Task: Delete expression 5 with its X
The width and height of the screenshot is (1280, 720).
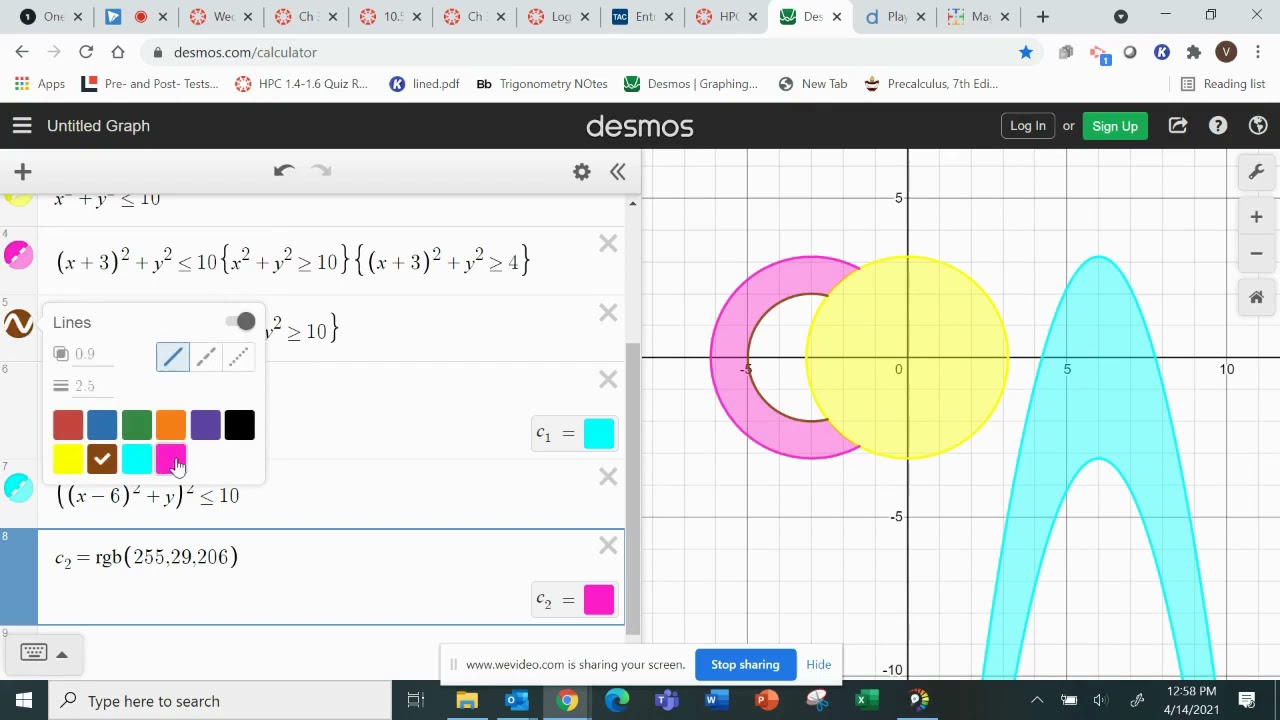Action: [608, 314]
